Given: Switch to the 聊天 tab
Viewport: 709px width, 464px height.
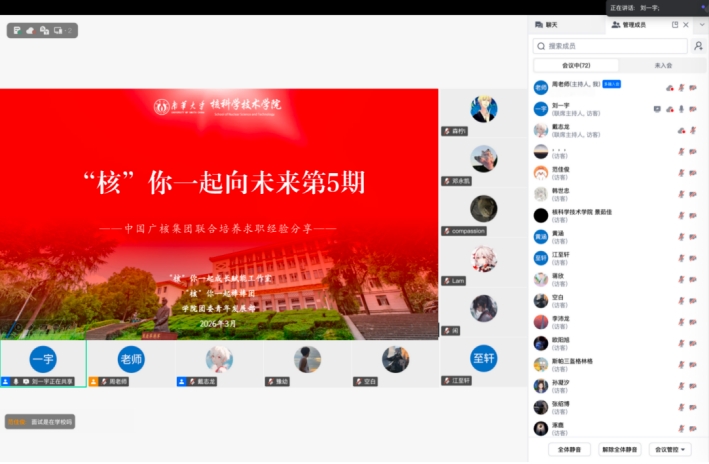Looking at the screenshot, I should [x=548, y=24].
